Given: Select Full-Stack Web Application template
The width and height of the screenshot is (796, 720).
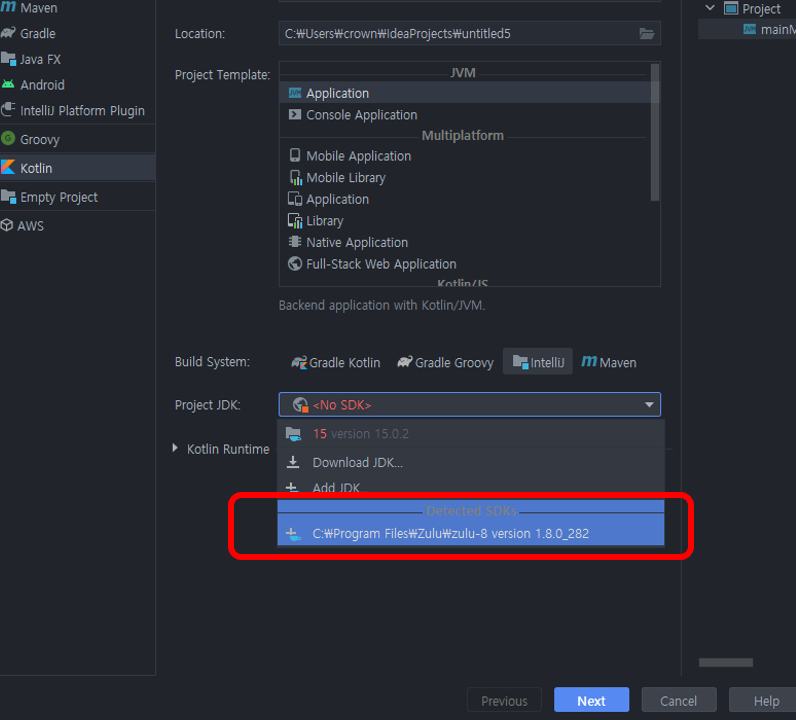Looking at the screenshot, I should pyautogui.click(x=465, y=264).
